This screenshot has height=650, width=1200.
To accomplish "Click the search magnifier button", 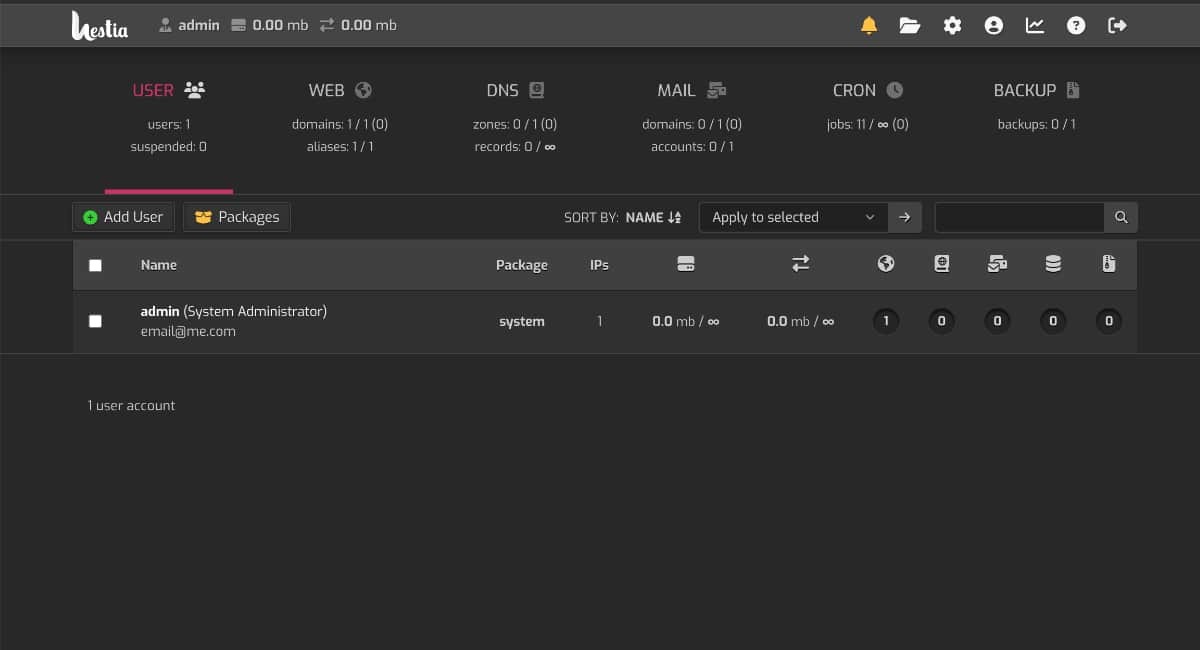I will [1121, 217].
